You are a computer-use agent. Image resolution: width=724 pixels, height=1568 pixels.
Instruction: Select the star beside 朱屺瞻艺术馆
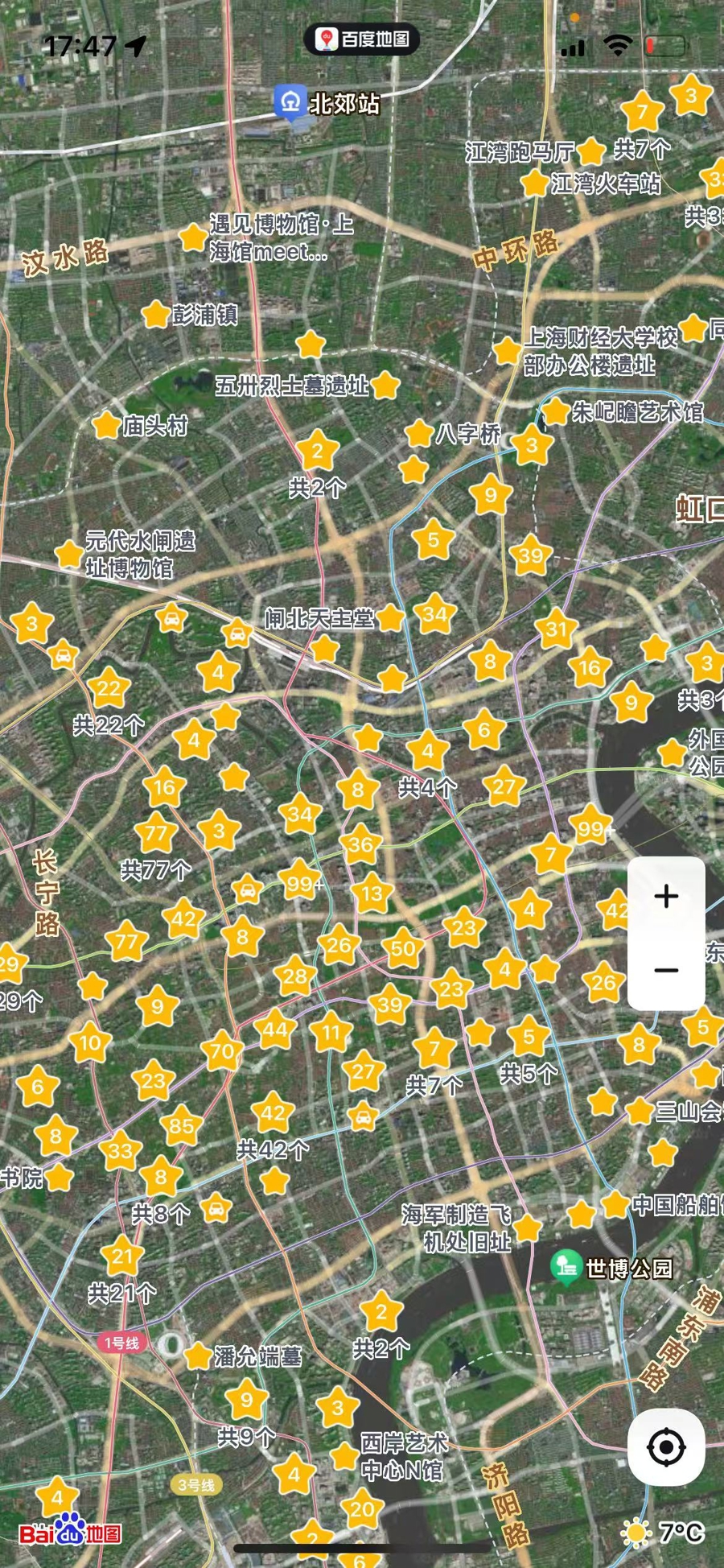[x=555, y=412]
